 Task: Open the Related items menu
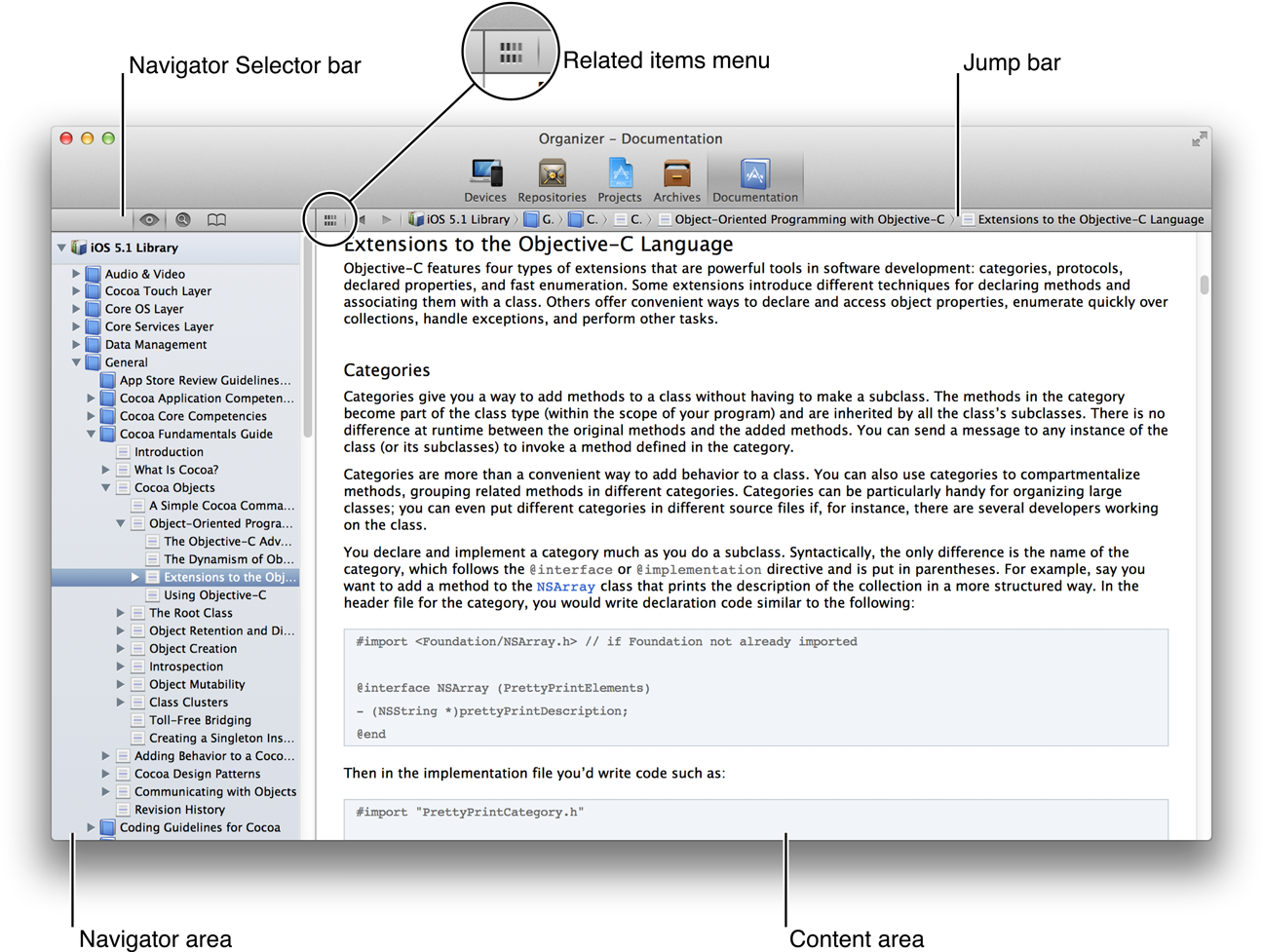[x=330, y=220]
